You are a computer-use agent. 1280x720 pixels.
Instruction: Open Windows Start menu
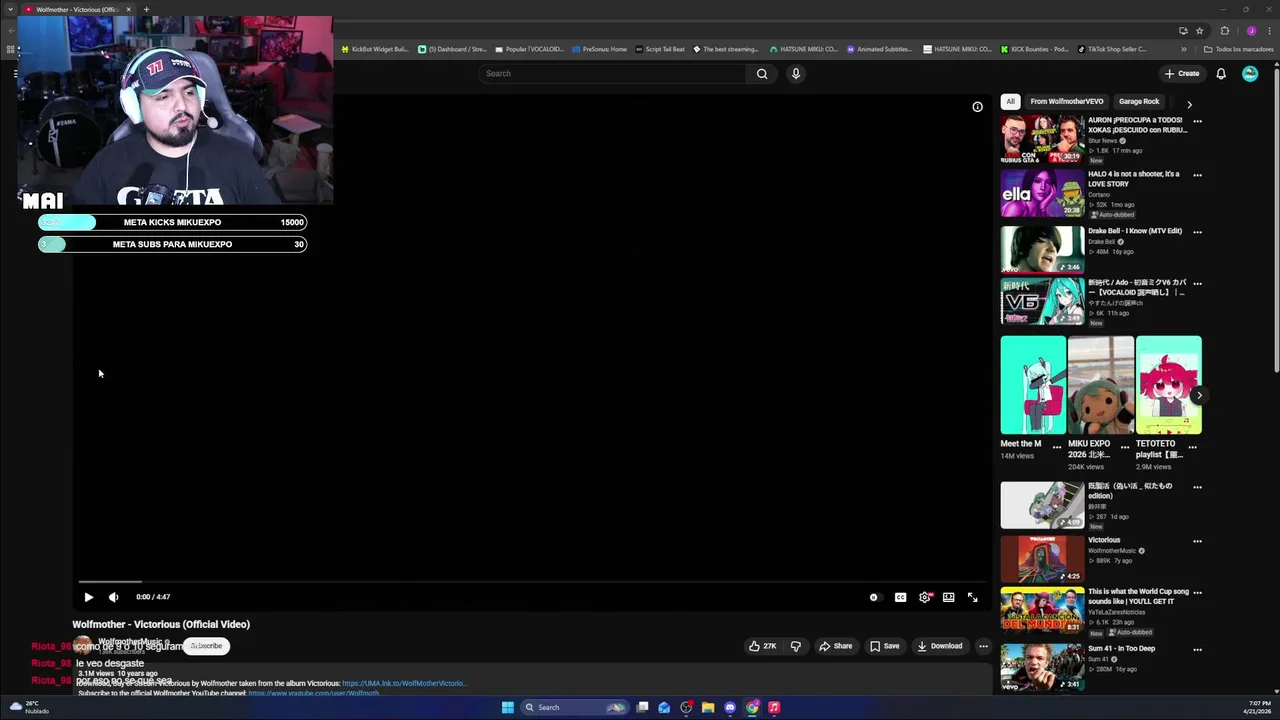(508, 707)
